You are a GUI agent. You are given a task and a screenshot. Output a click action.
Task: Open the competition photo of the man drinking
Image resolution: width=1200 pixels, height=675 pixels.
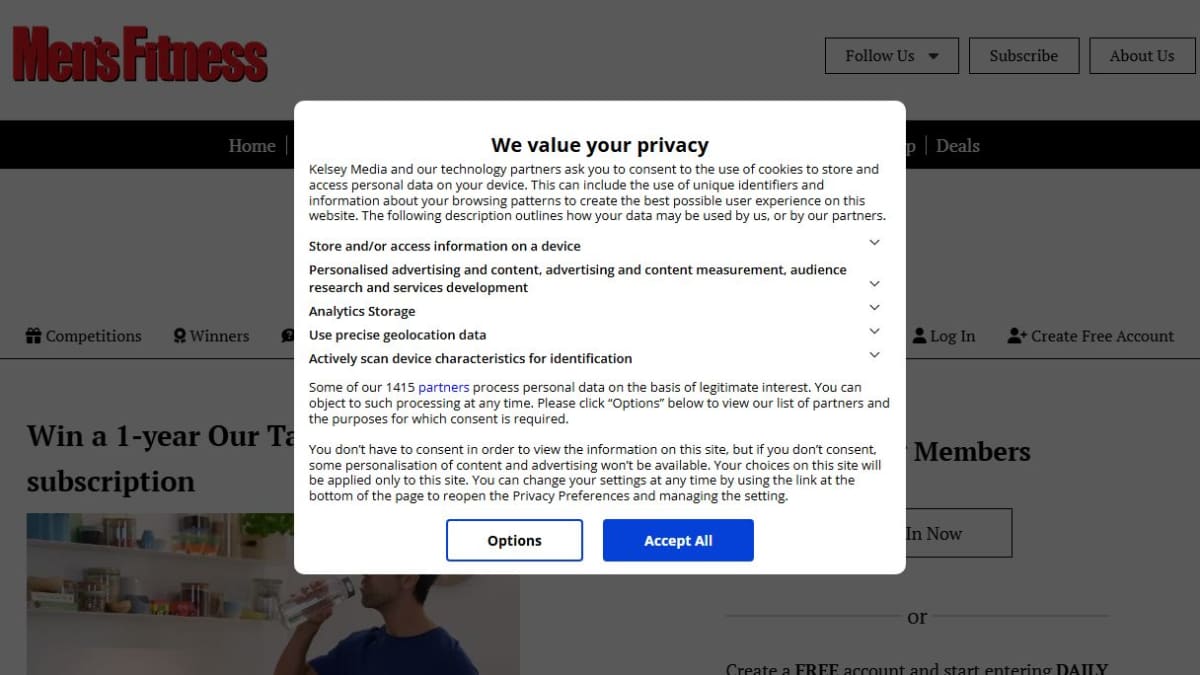click(273, 594)
